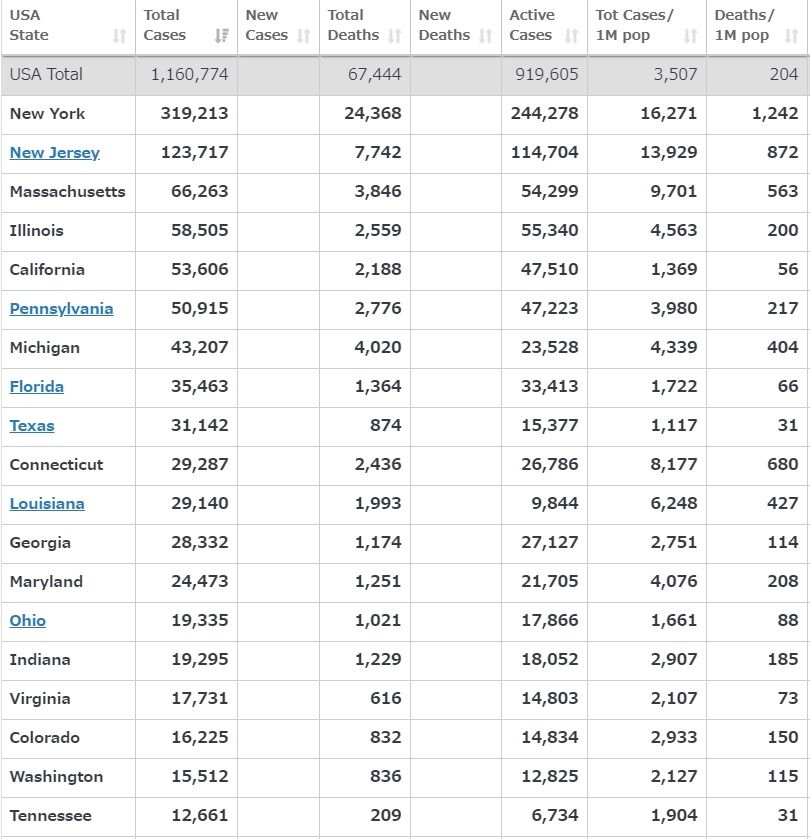Screen dimensions: 810x839
Task: Click the sort icon beside Tot Cases/1M pop
Action: 690,36
